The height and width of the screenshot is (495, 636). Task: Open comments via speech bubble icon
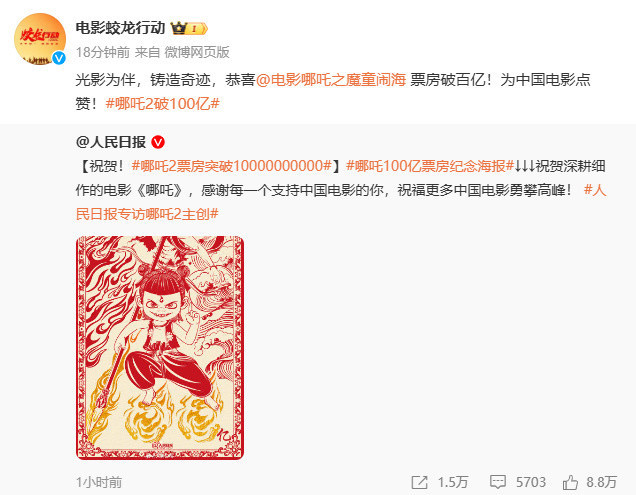[x=498, y=482]
